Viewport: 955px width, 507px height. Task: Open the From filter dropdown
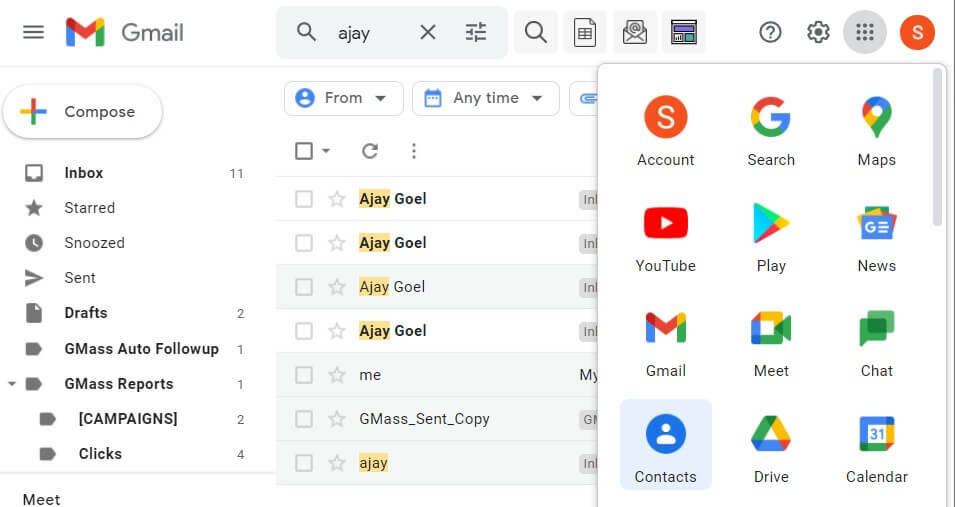(x=344, y=98)
